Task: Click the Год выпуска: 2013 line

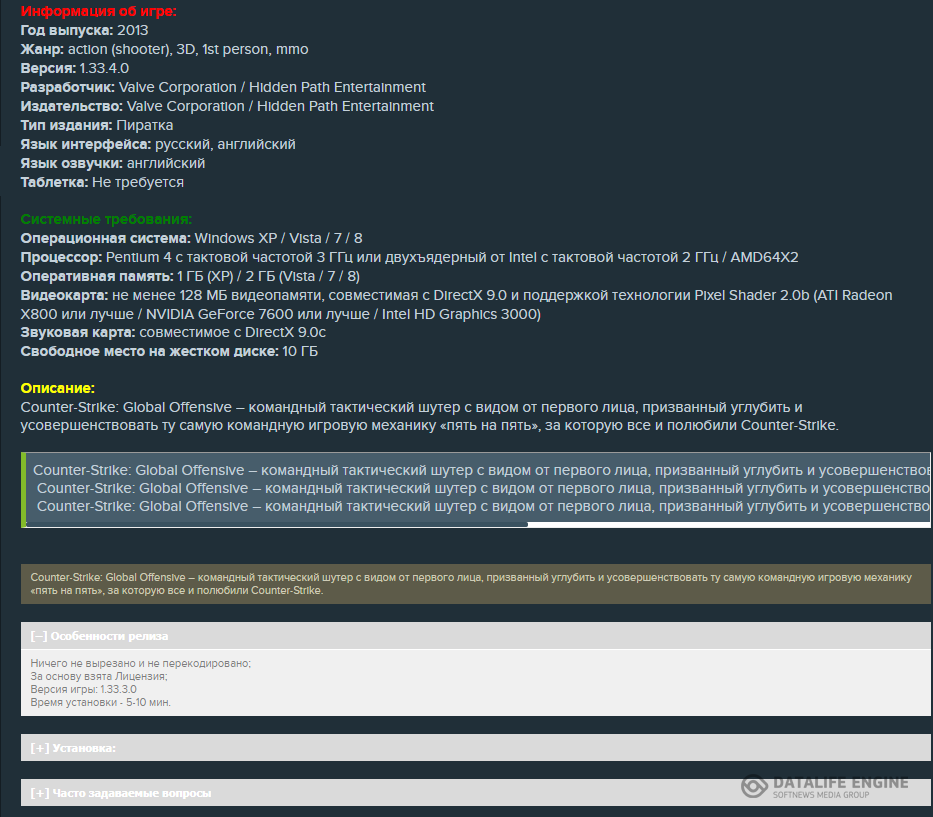Action: click(x=84, y=30)
